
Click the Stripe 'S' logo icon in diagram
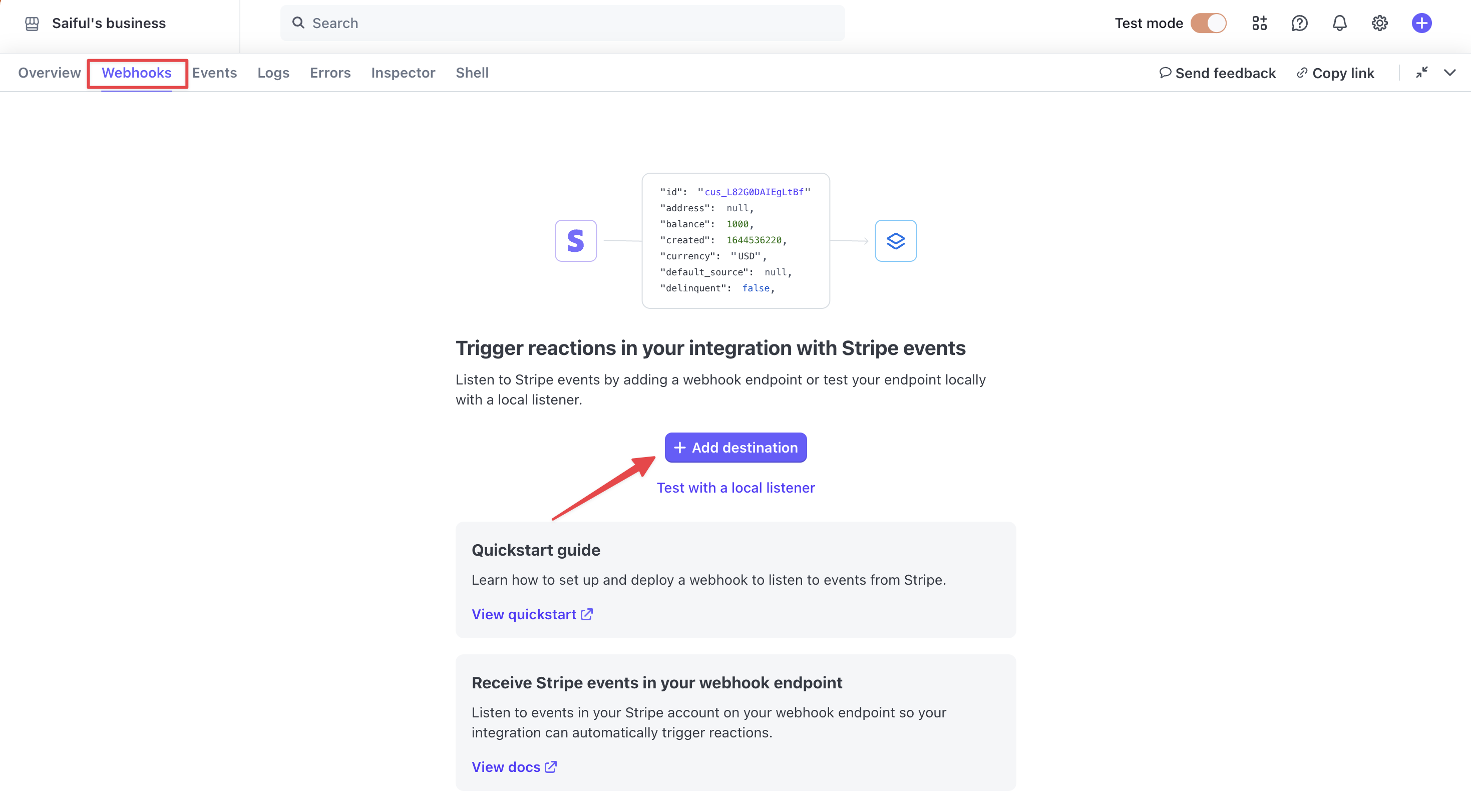(575, 240)
